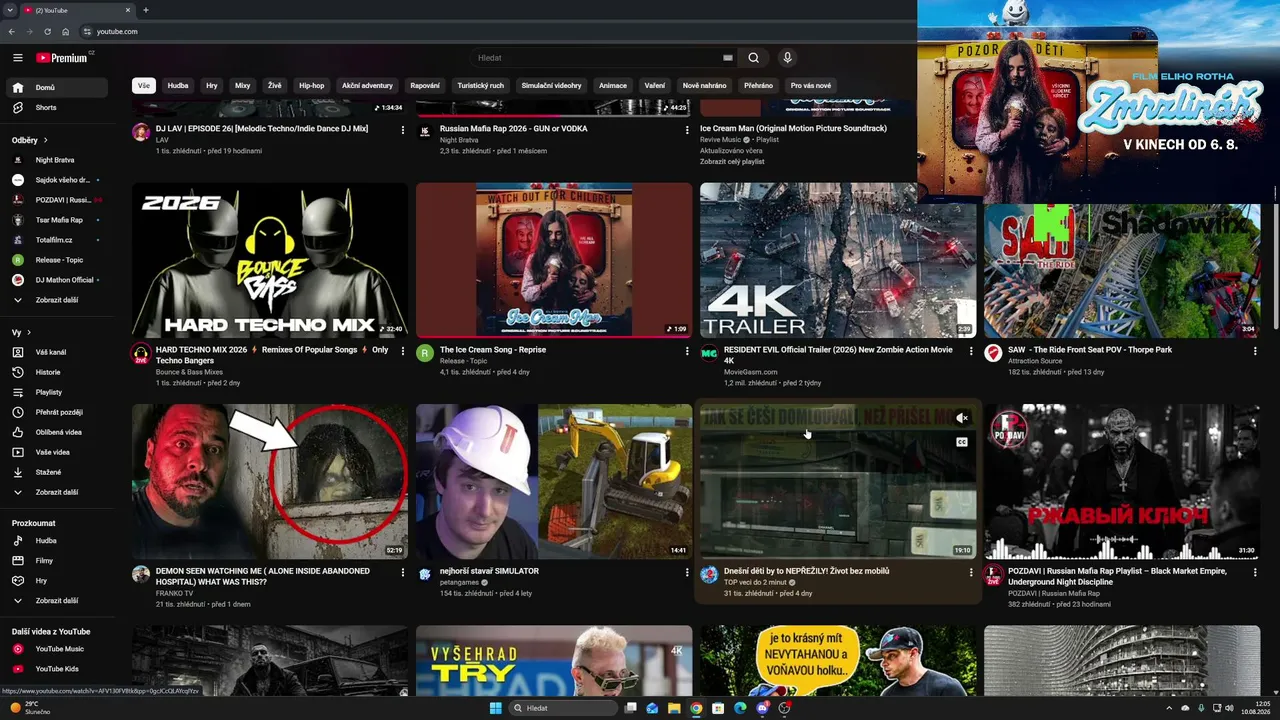This screenshot has height=720, width=1280.
Task: Open YouTube Music from the sidebar
Action: pos(57,649)
